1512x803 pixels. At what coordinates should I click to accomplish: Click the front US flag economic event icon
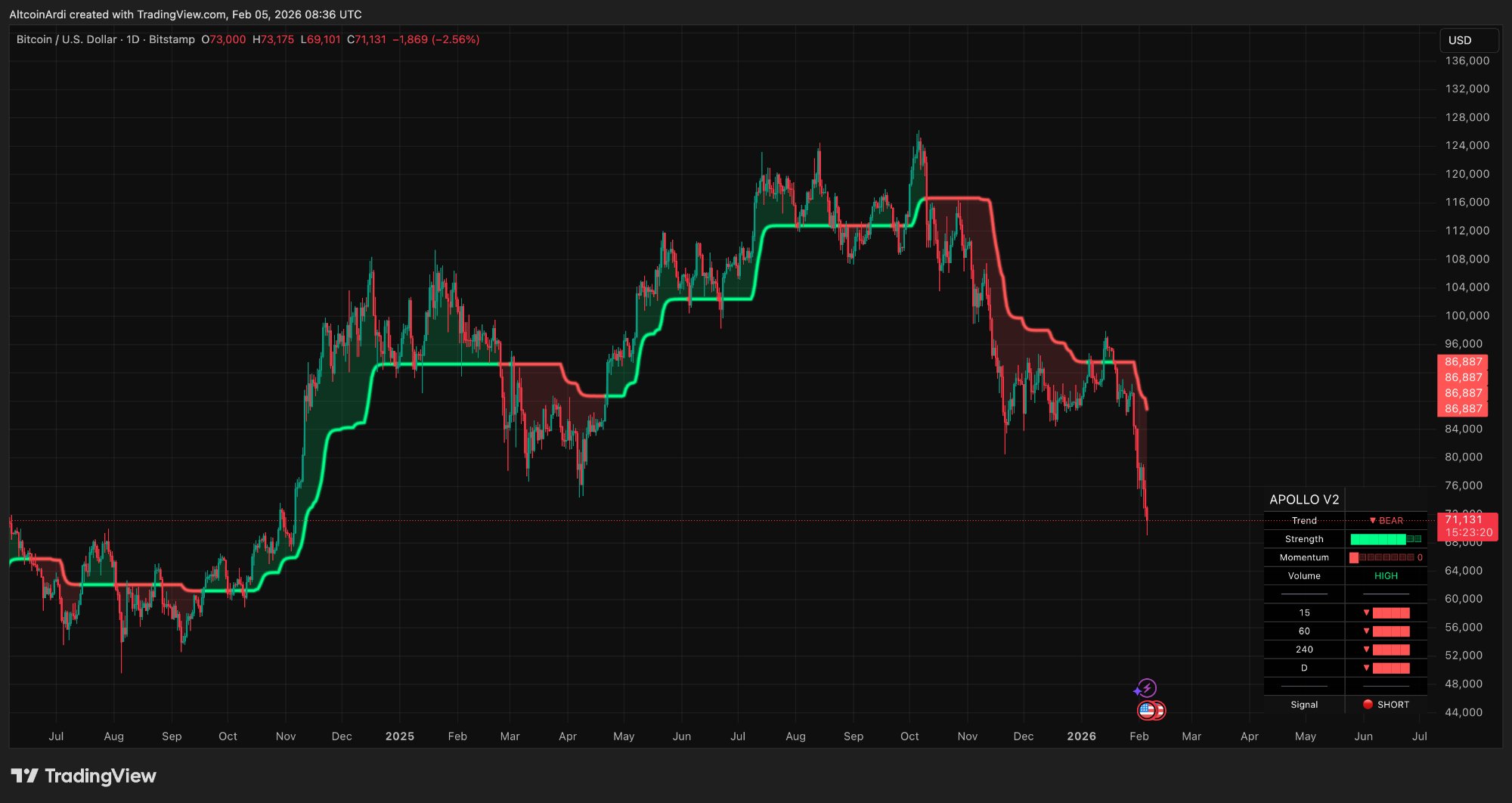click(x=1147, y=710)
